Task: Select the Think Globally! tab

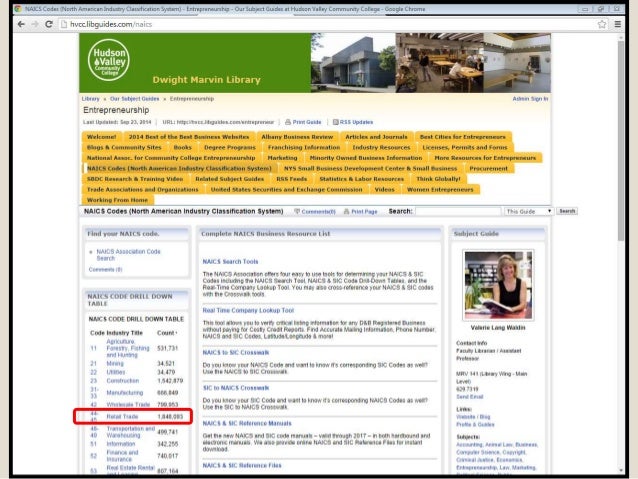Action: [x=438, y=179]
